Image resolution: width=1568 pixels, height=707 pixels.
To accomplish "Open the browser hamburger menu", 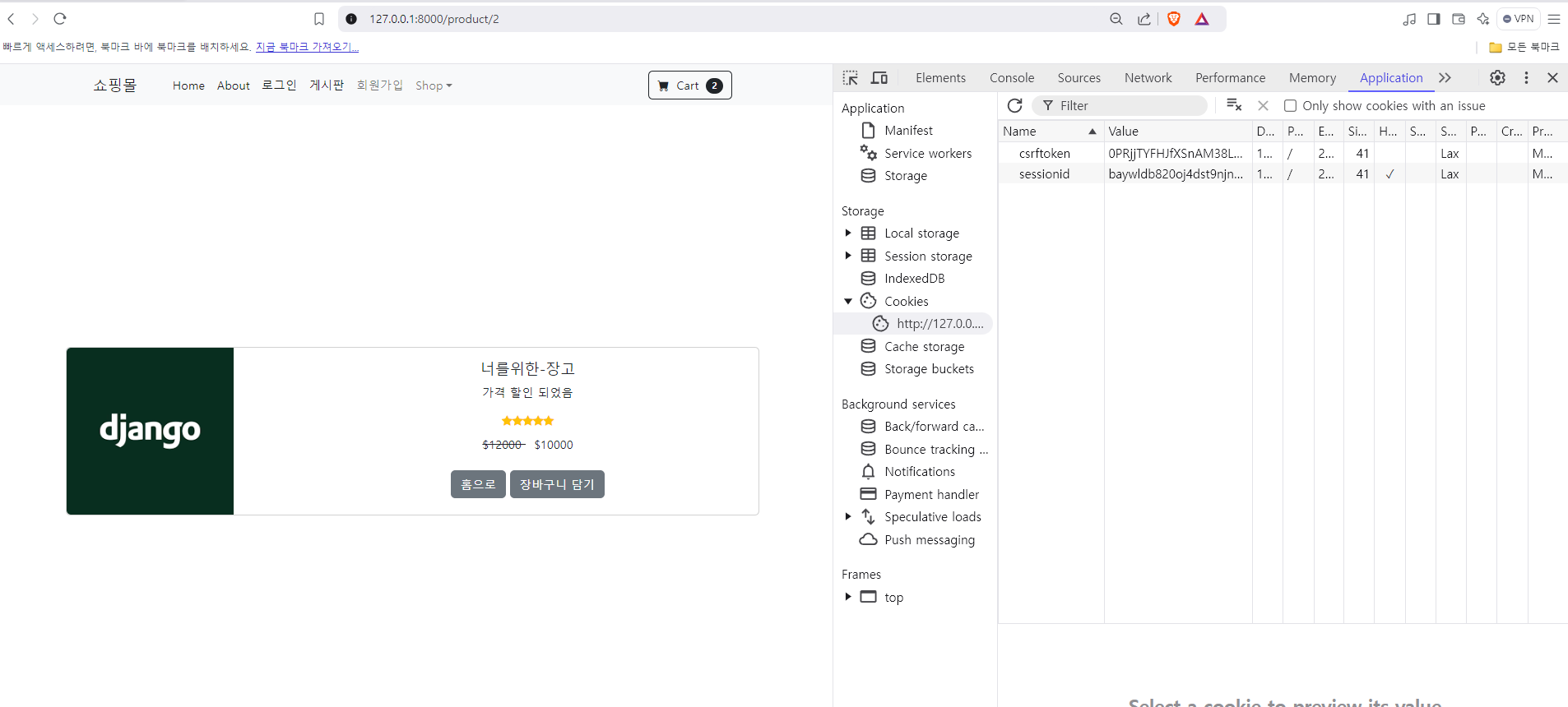I will (1554, 19).
